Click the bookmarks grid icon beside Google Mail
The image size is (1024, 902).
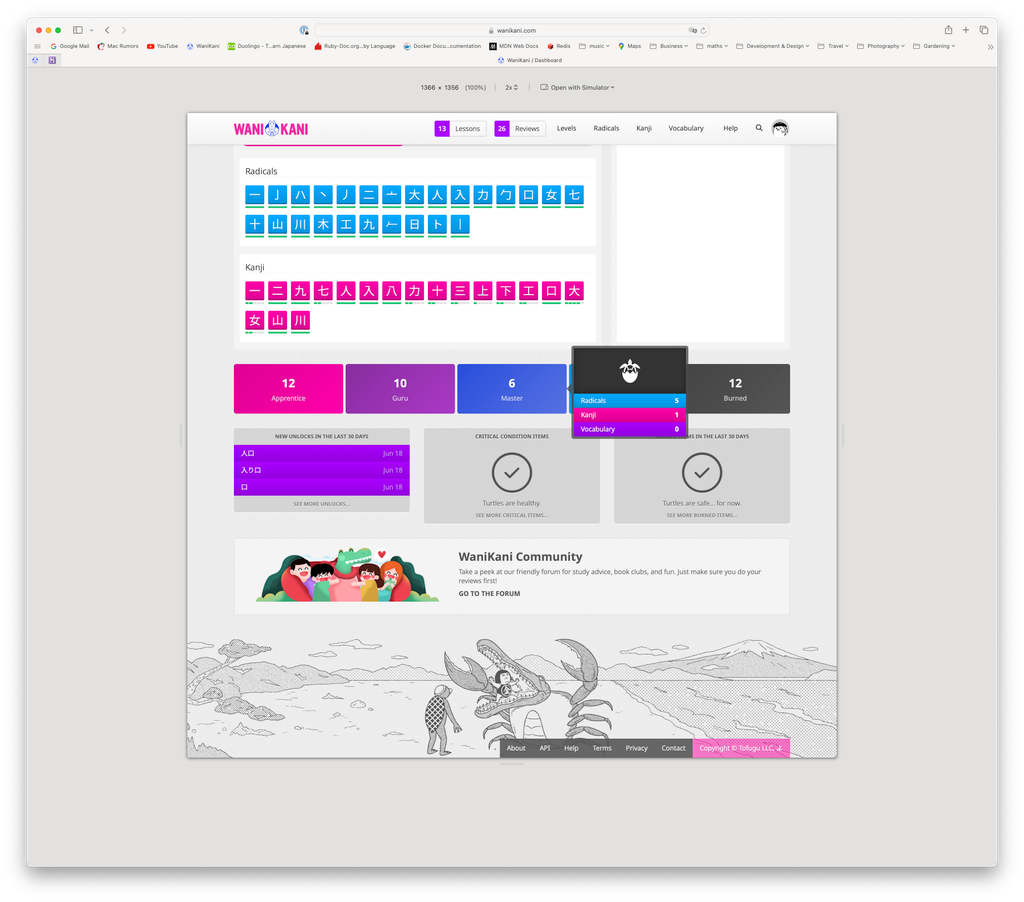37,46
